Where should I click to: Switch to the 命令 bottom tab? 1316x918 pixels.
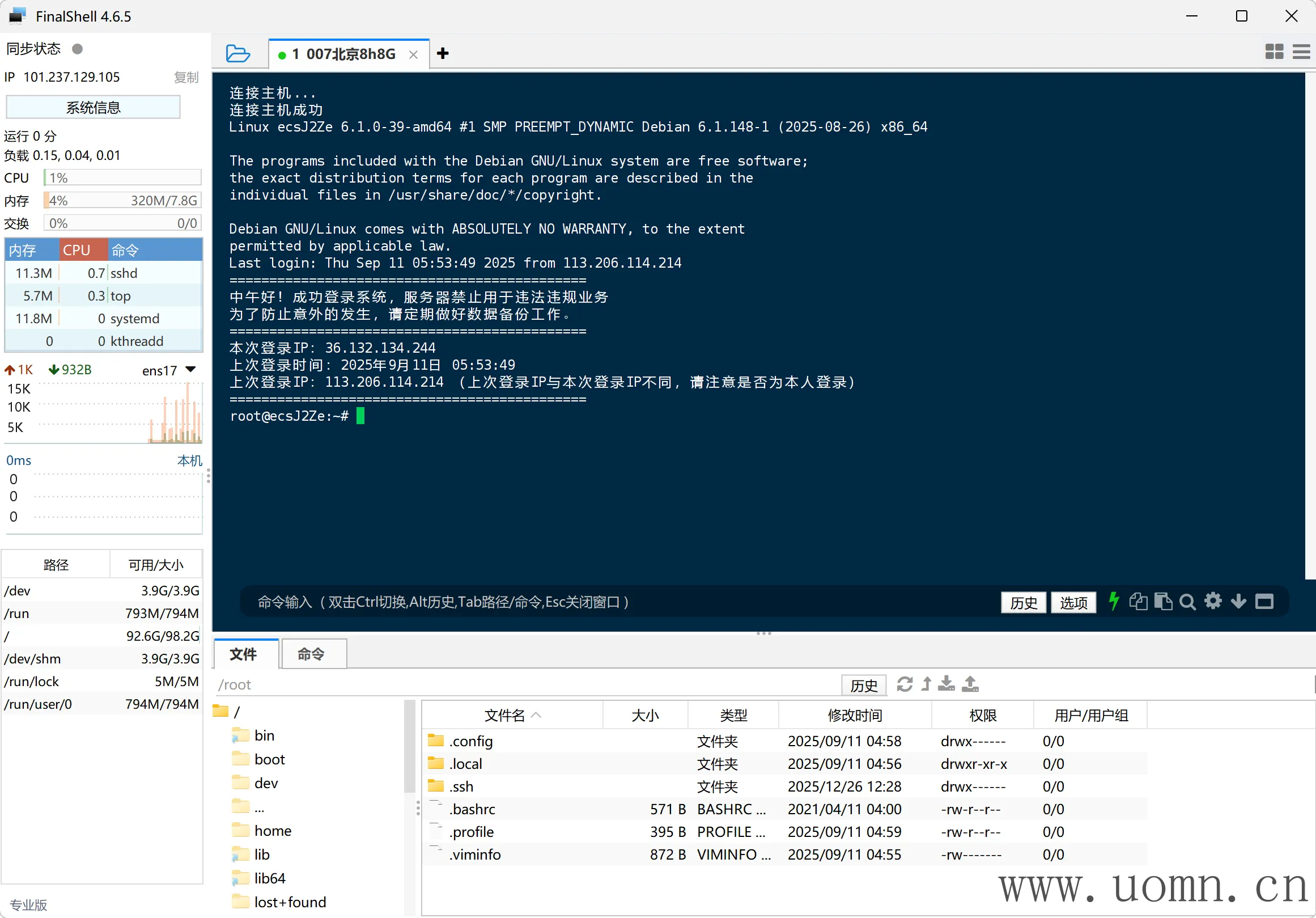pos(311,654)
